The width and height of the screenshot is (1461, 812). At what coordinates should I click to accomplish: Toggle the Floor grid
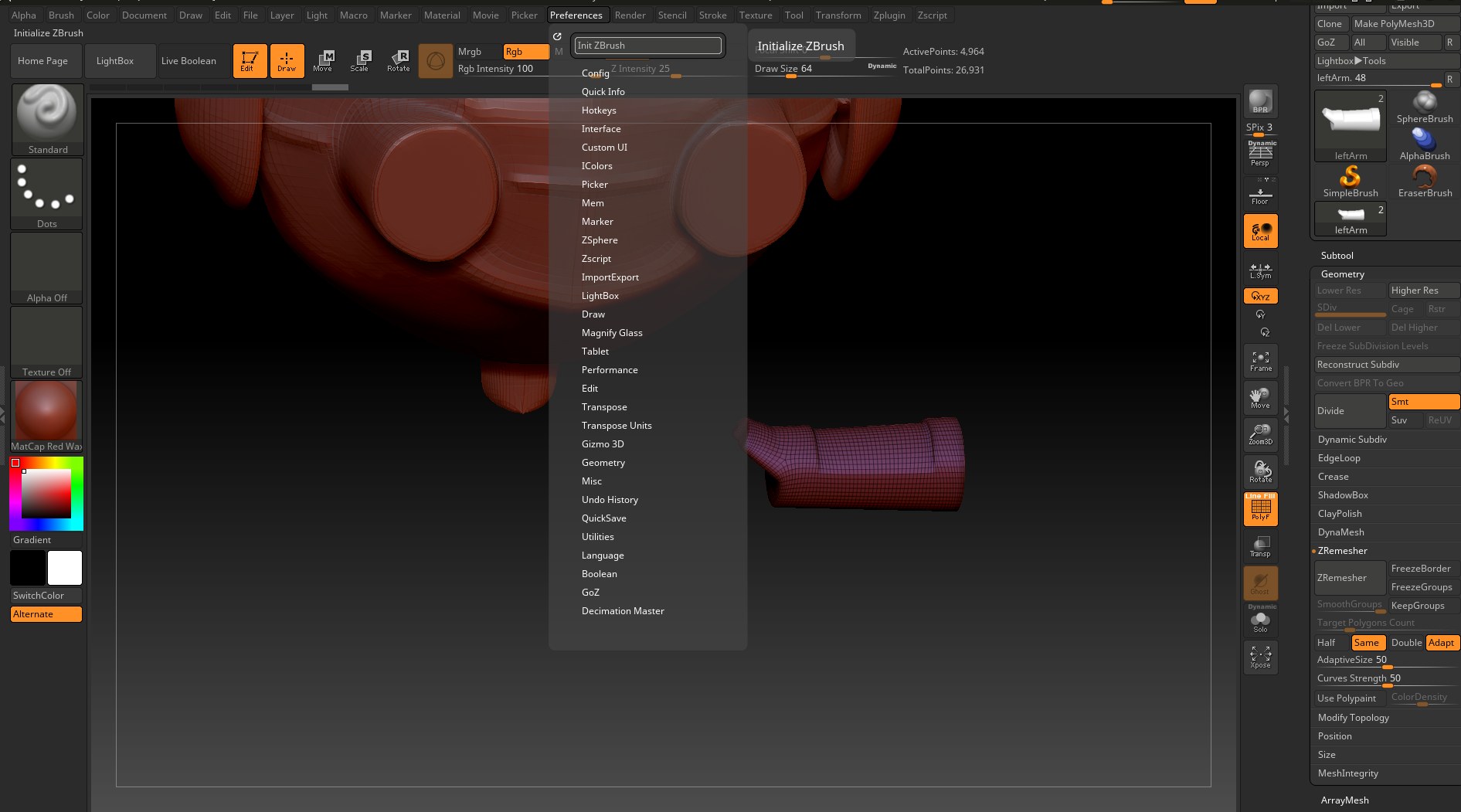[x=1260, y=192]
